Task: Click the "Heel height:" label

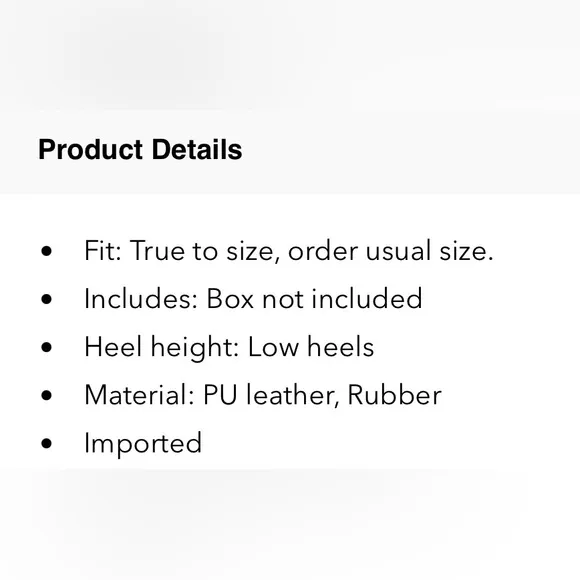Action: 162,347
